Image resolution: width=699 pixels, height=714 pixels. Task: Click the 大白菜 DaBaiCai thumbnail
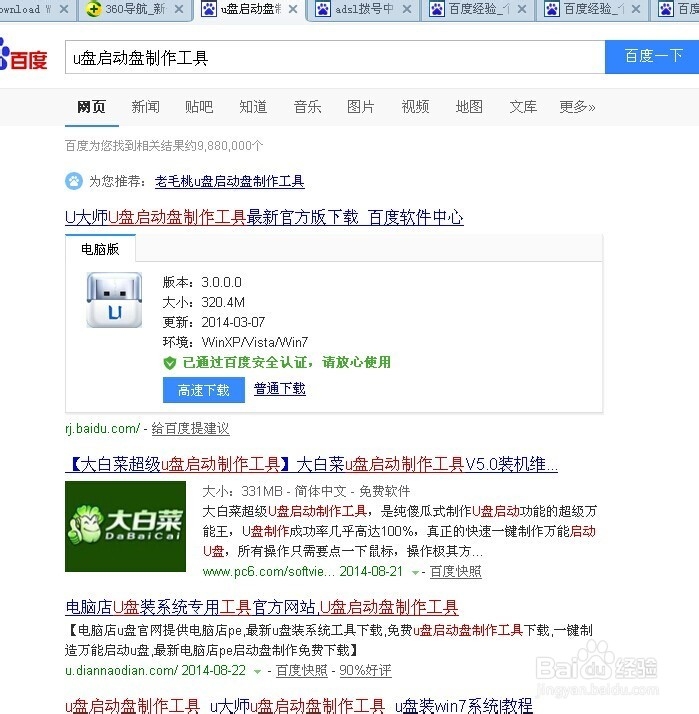(x=125, y=526)
